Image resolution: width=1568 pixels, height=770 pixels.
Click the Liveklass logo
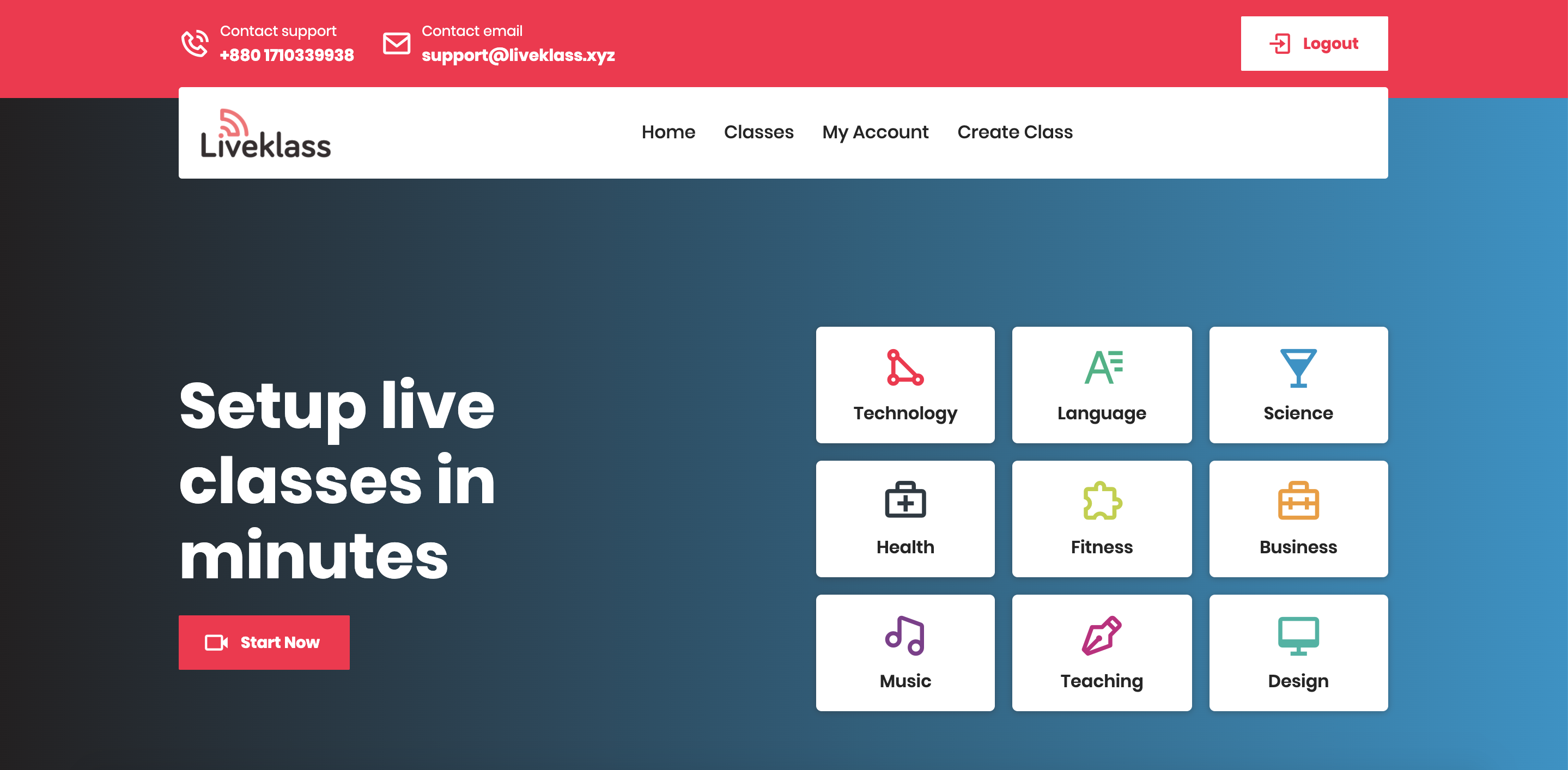[x=265, y=134]
